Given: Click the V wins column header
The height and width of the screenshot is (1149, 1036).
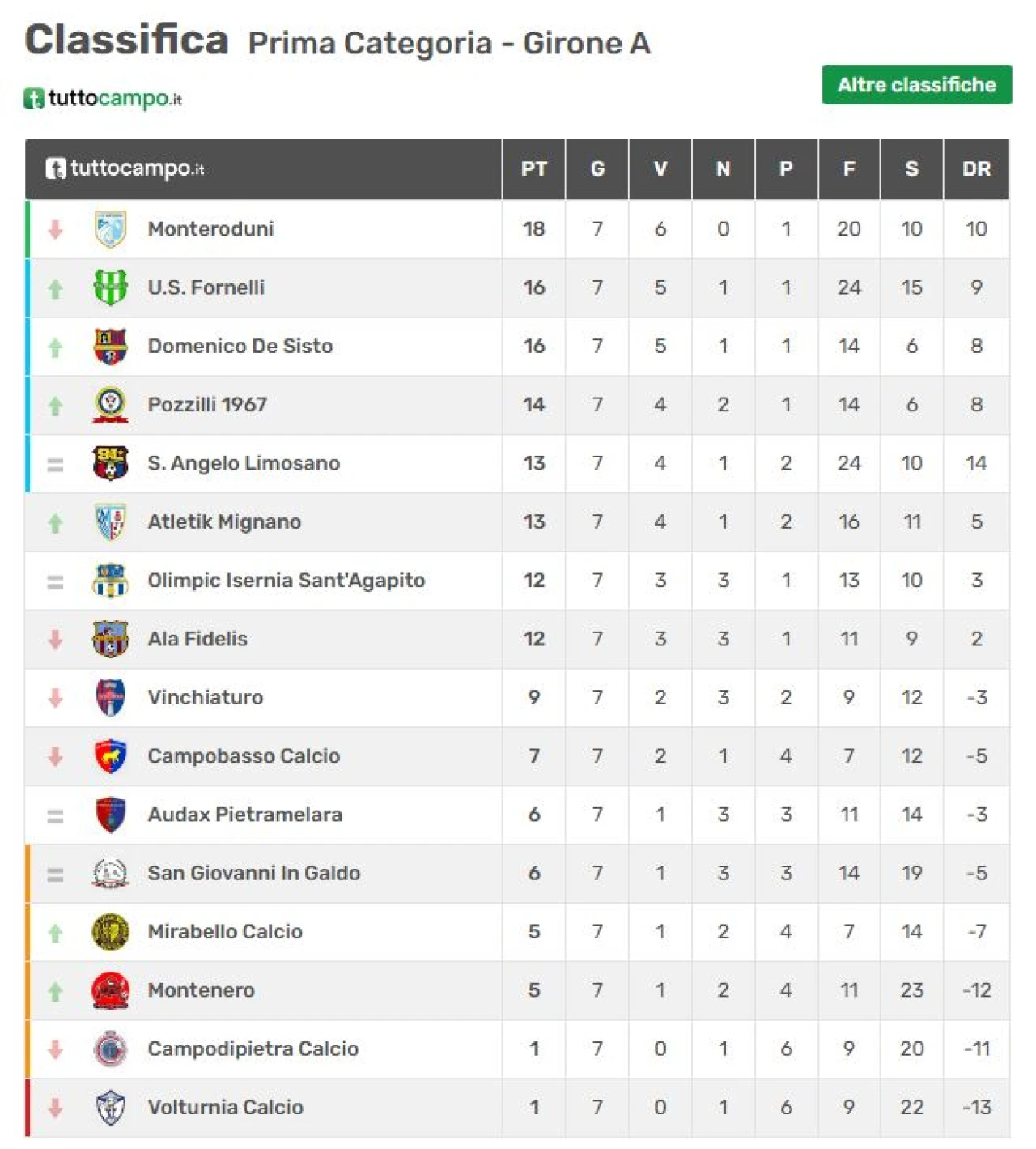Looking at the screenshot, I should [x=660, y=169].
